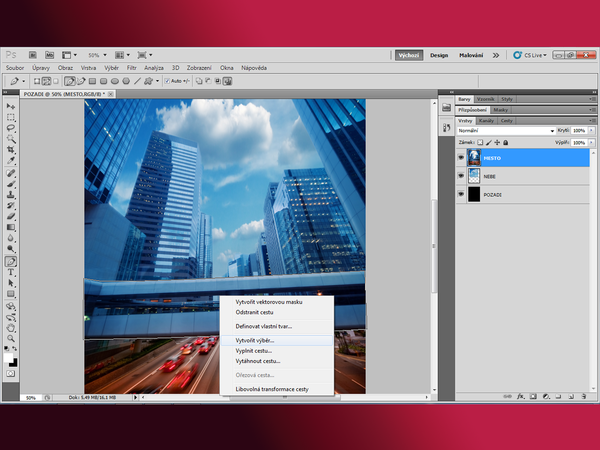Select the Pen tool in the toolbox
600x450 pixels.
click(11, 261)
